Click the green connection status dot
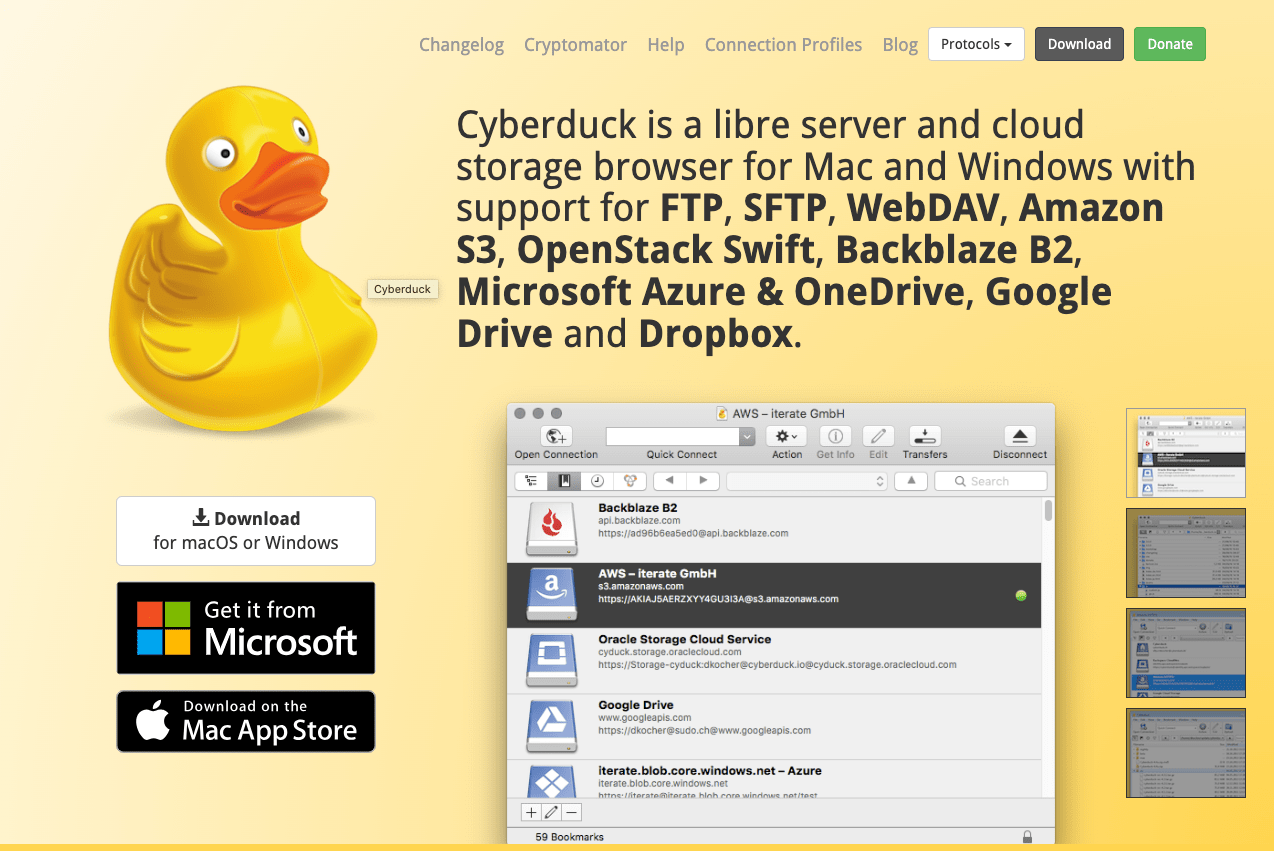The width and height of the screenshot is (1274, 851). [x=1021, y=595]
